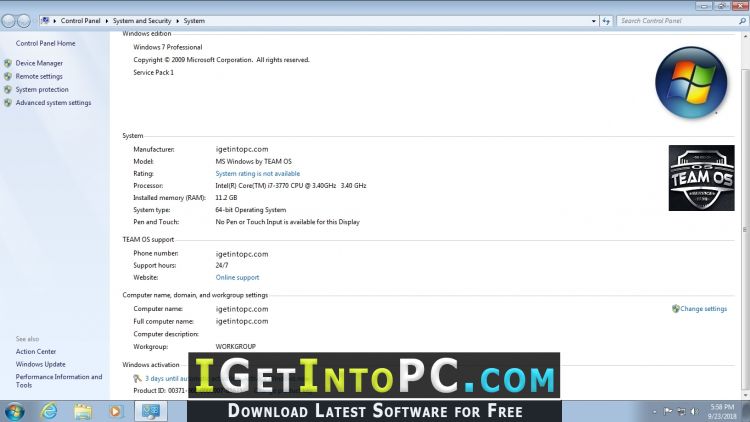This screenshot has height=422, width=750.
Task: Launch Windows Media Player from taskbar
Action: 115,411
